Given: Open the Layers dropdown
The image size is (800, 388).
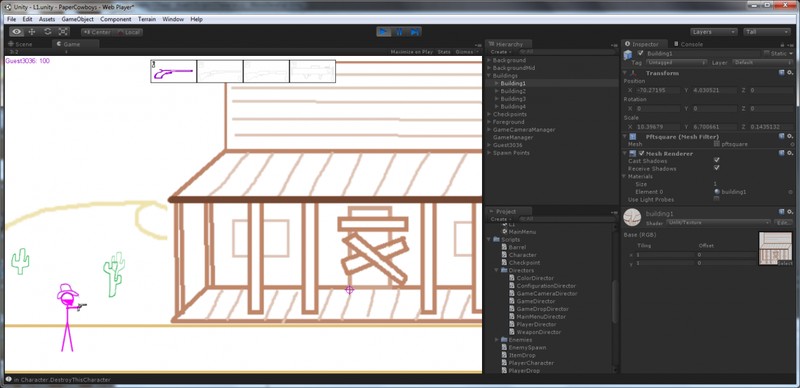Looking at the screenshot, I should coord(713,32).
